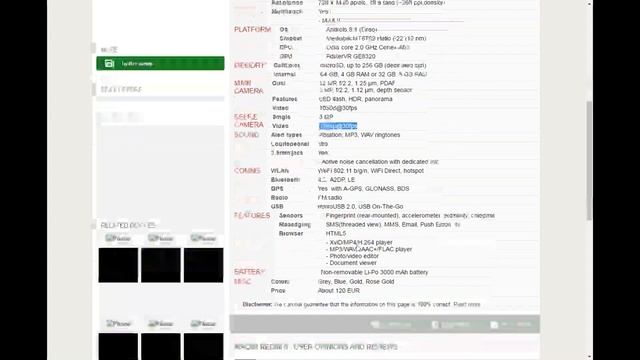Click the scrollbar down arrow
The width and height of the screenshot is (640, 360).
click(x=589, y=356)
